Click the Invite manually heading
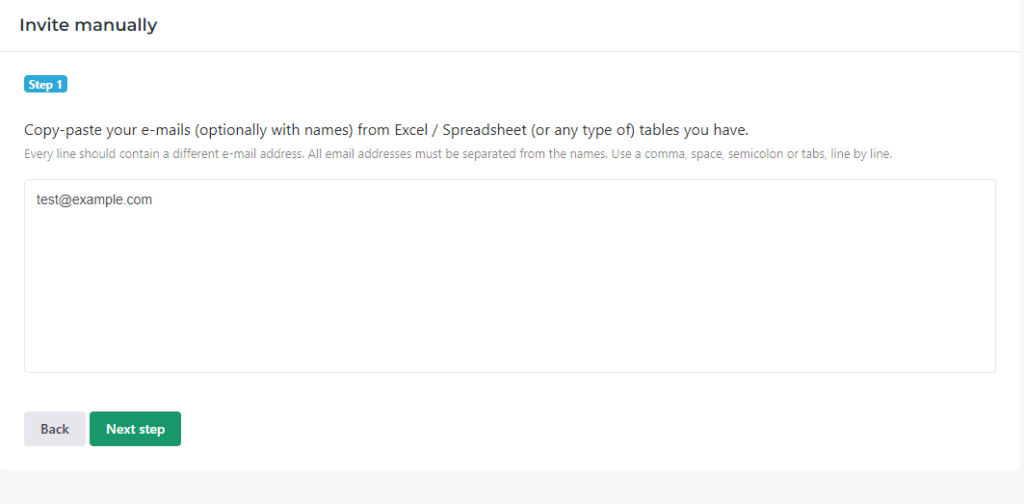The width and height of the screenshot is (1024, 504). 88,25
